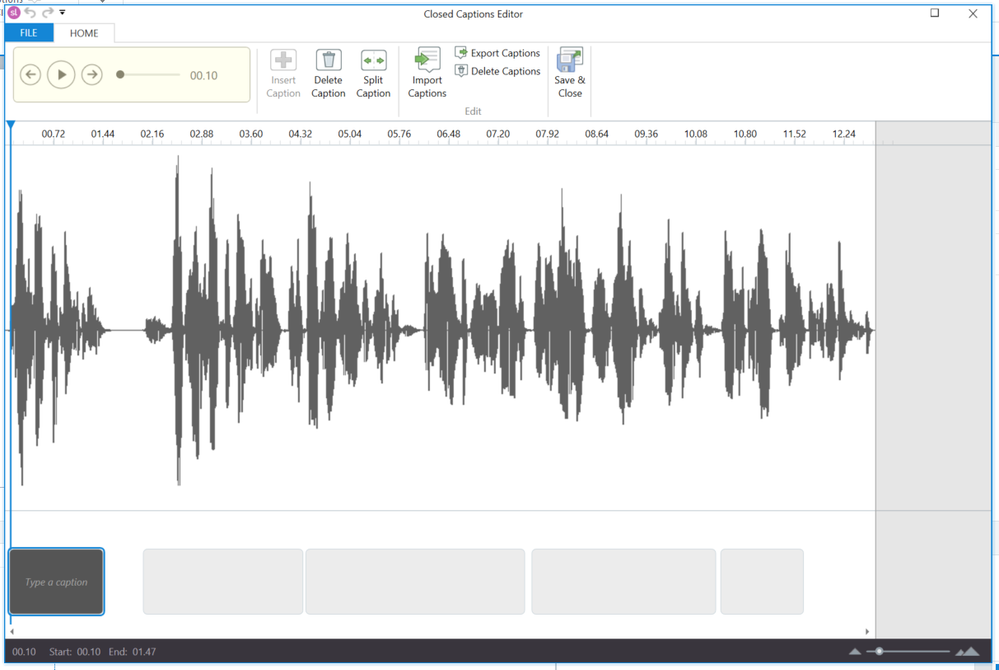Click the zoom slider in status bar
Viewport: 999px width, 670px height.
[880, 652]
